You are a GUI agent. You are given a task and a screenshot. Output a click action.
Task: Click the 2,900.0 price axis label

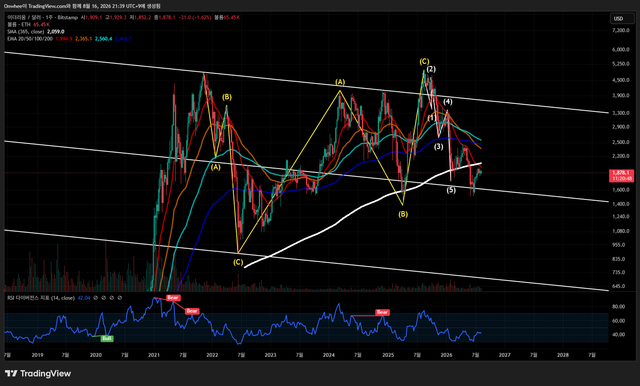[620, 127]
